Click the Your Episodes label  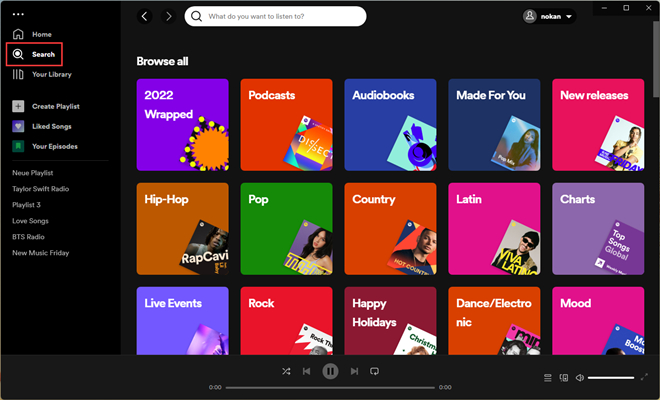55,146
